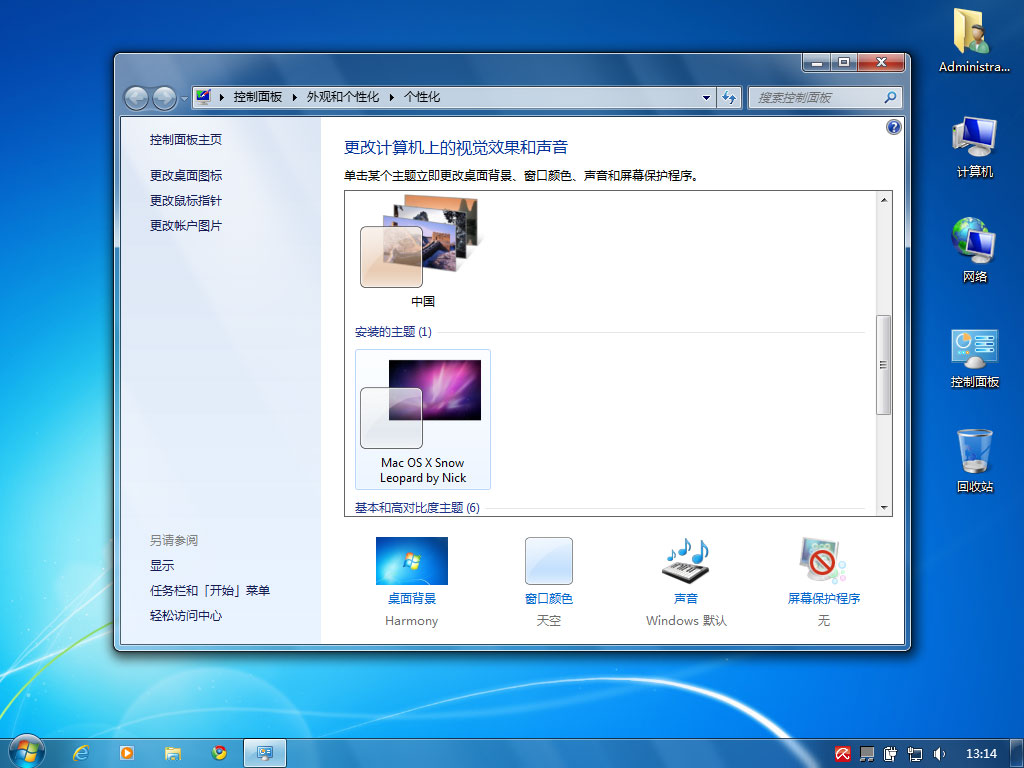This screenshot has height=768, width=1024.
Task: Expand arrow after 控制面板 breadcrumb
Action: 295,97
